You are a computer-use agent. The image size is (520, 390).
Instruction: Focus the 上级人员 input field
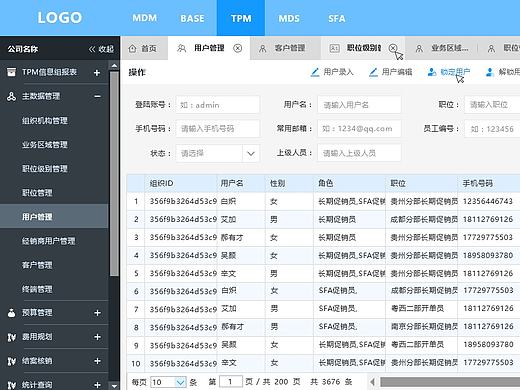click(359, 153)
